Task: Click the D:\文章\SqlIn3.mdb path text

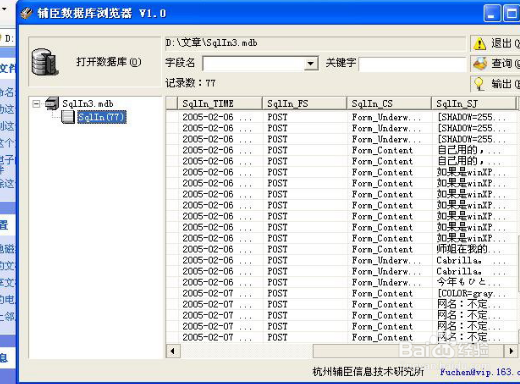Action: click(211, 43)
